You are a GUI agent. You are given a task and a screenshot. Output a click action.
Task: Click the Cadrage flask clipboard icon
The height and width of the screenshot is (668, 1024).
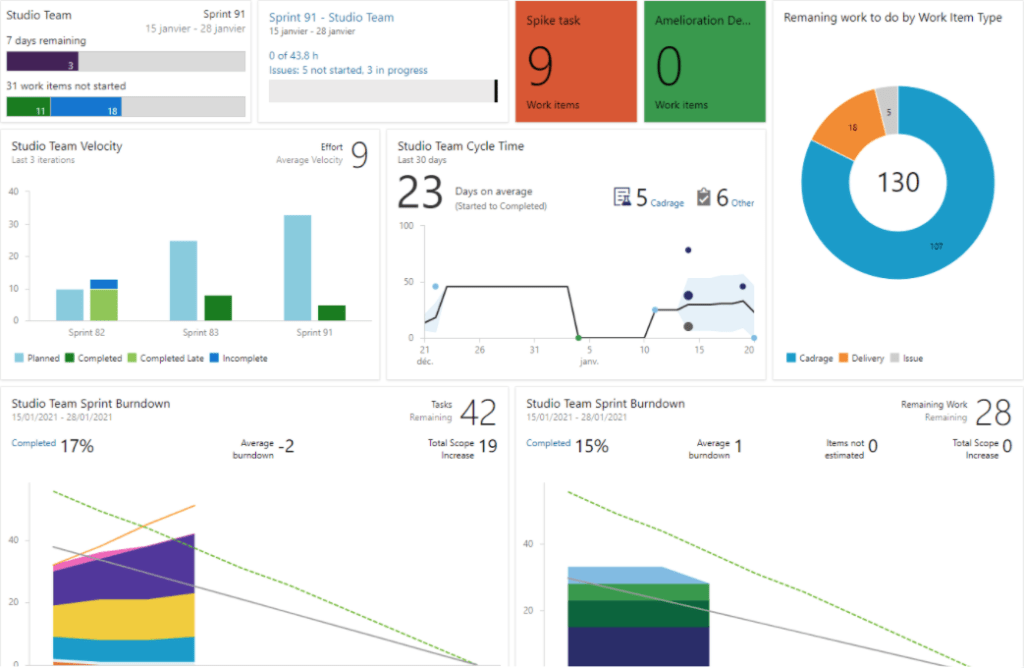(x=621, y=198)
